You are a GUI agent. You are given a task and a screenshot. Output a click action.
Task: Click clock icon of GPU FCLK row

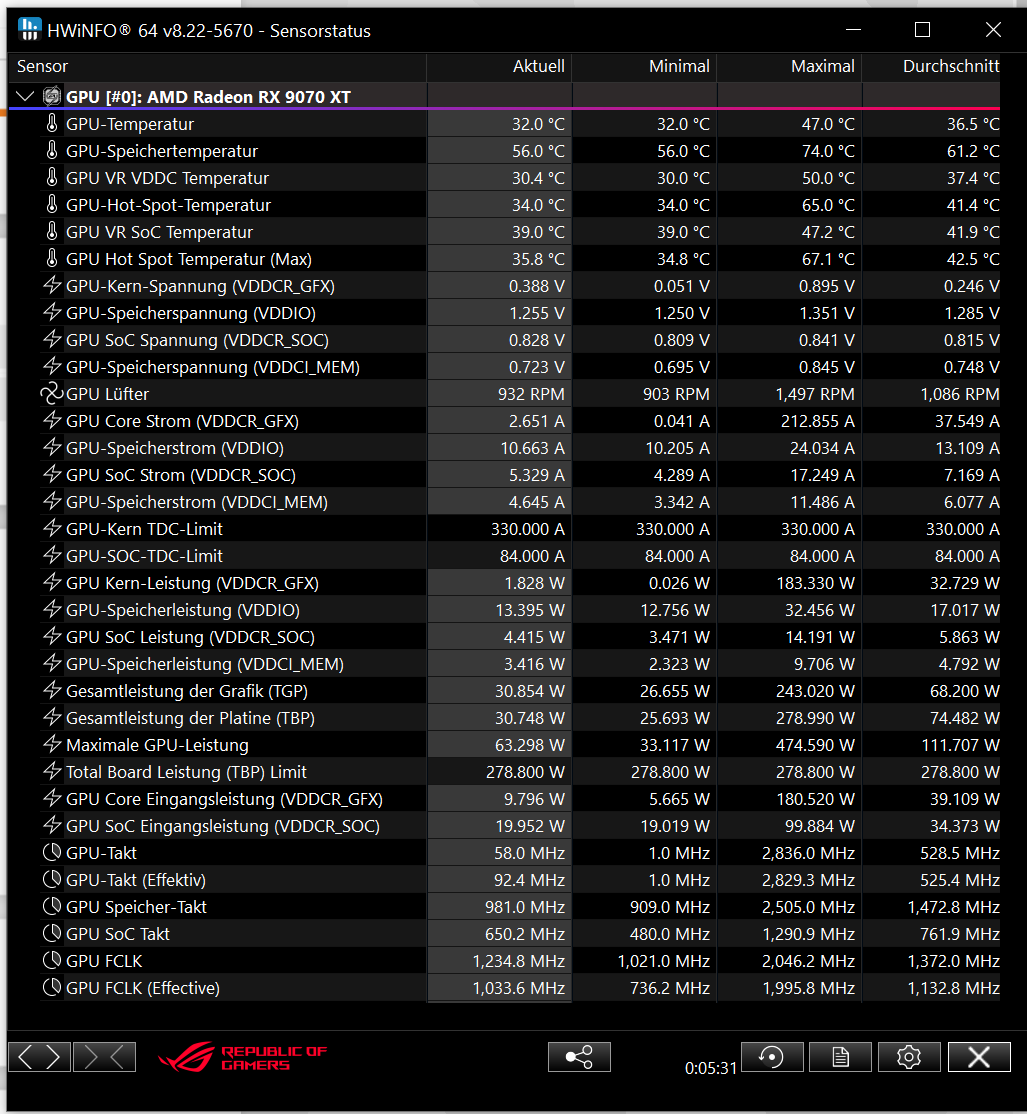point(52,961)
